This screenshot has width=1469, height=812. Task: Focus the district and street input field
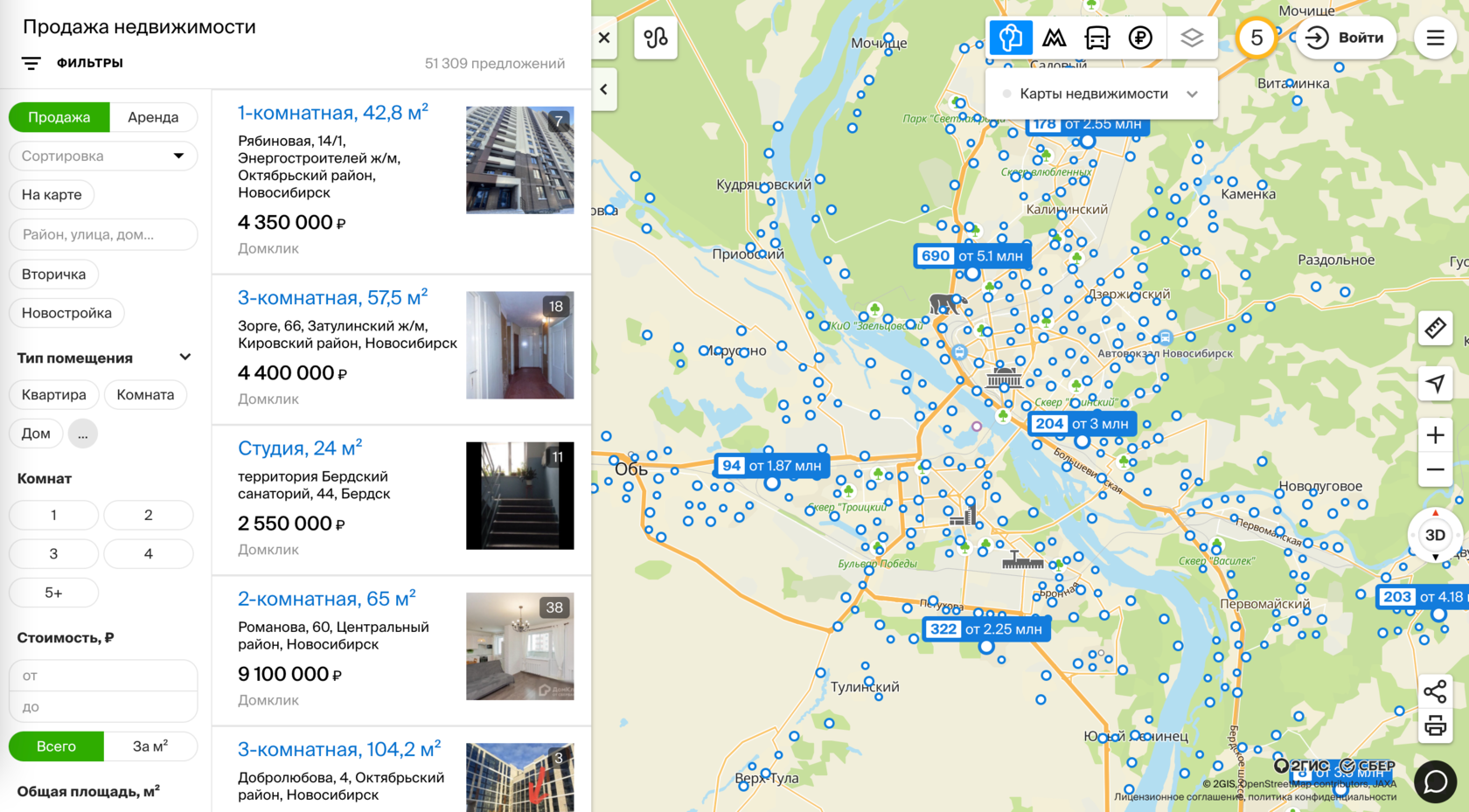pos(103,234)
